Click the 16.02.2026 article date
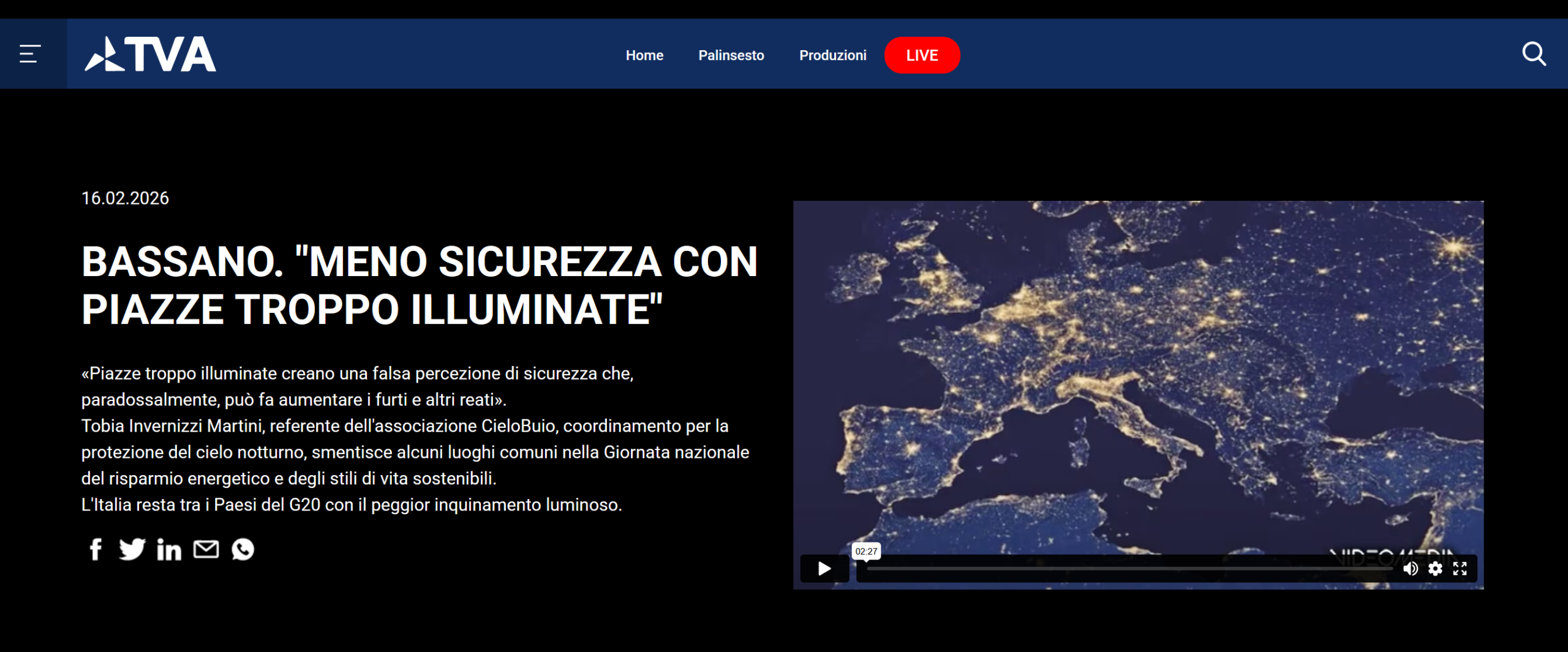The width and height of the screenshot is (1568, 652). (x=125, y=198)
